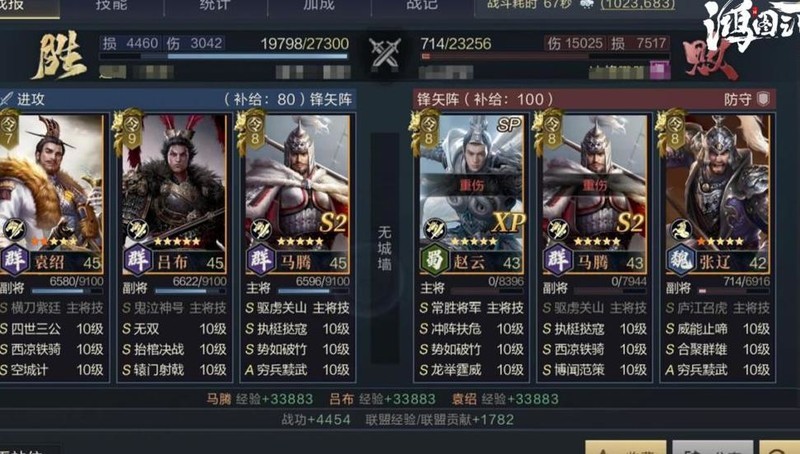Open the 战记 tab
800x454 pixels.
[422, 5]
